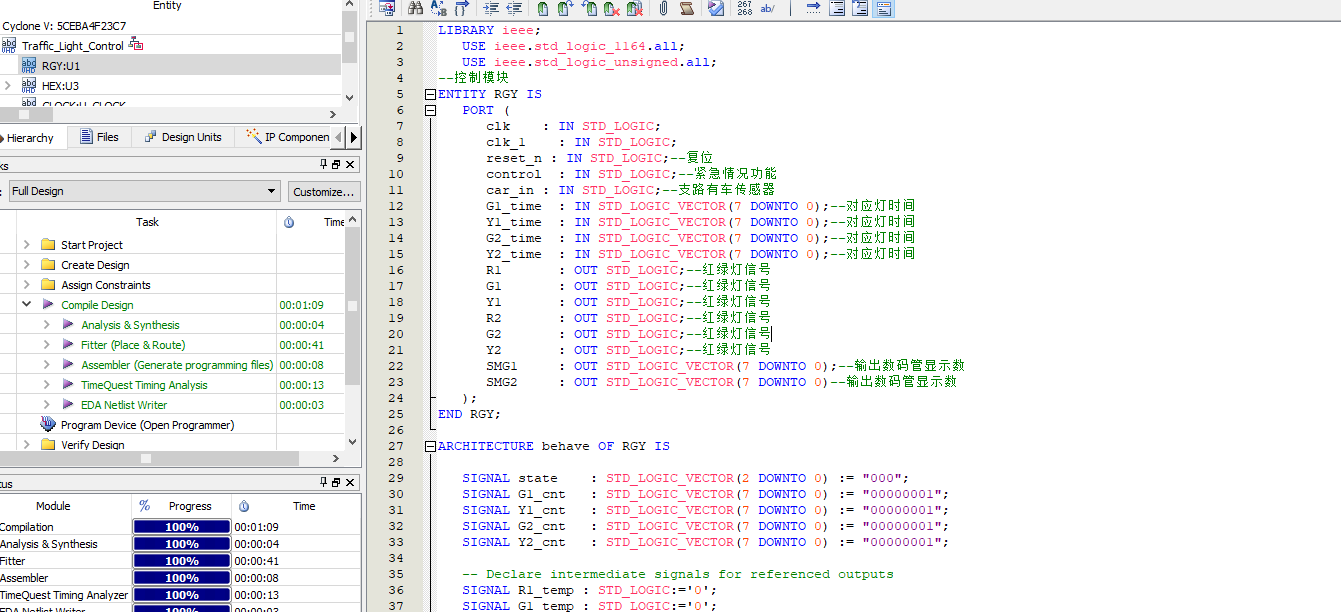
Task: Click the increase indent icon
Action: (491, 8)
